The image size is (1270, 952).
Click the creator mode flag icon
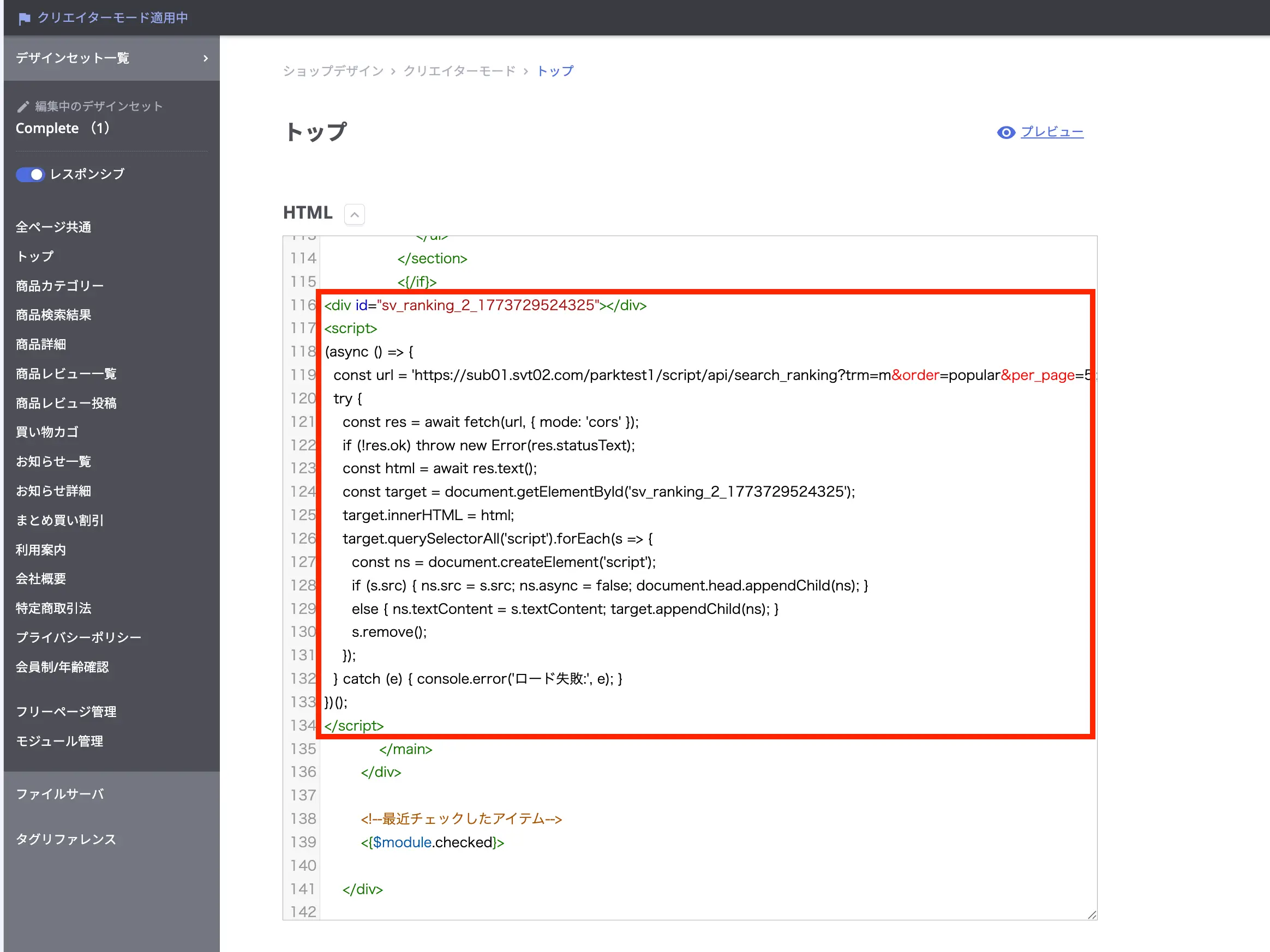[24, 19]
